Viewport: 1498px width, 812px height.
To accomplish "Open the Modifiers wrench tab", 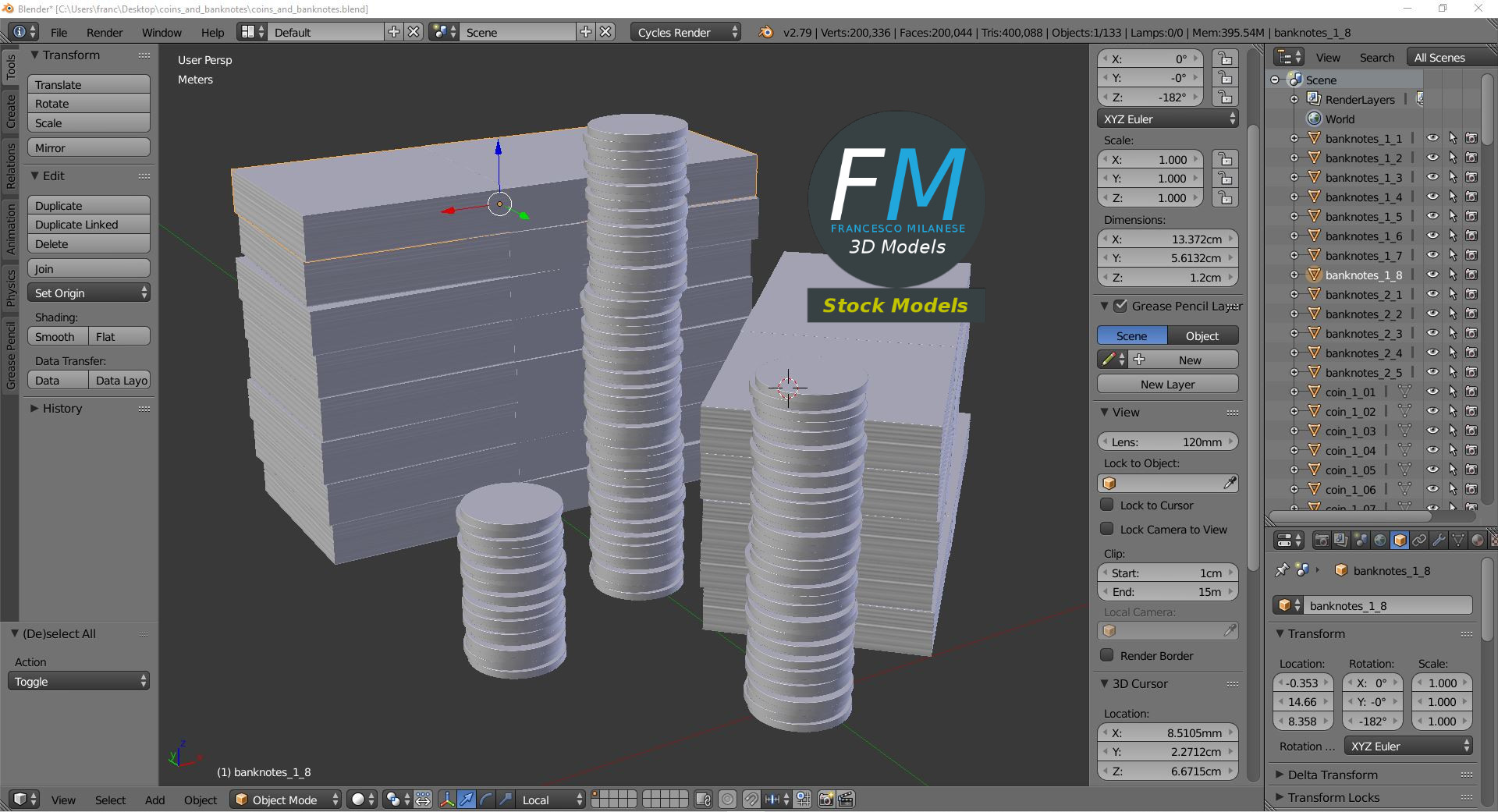I will tap(1439, 540).
